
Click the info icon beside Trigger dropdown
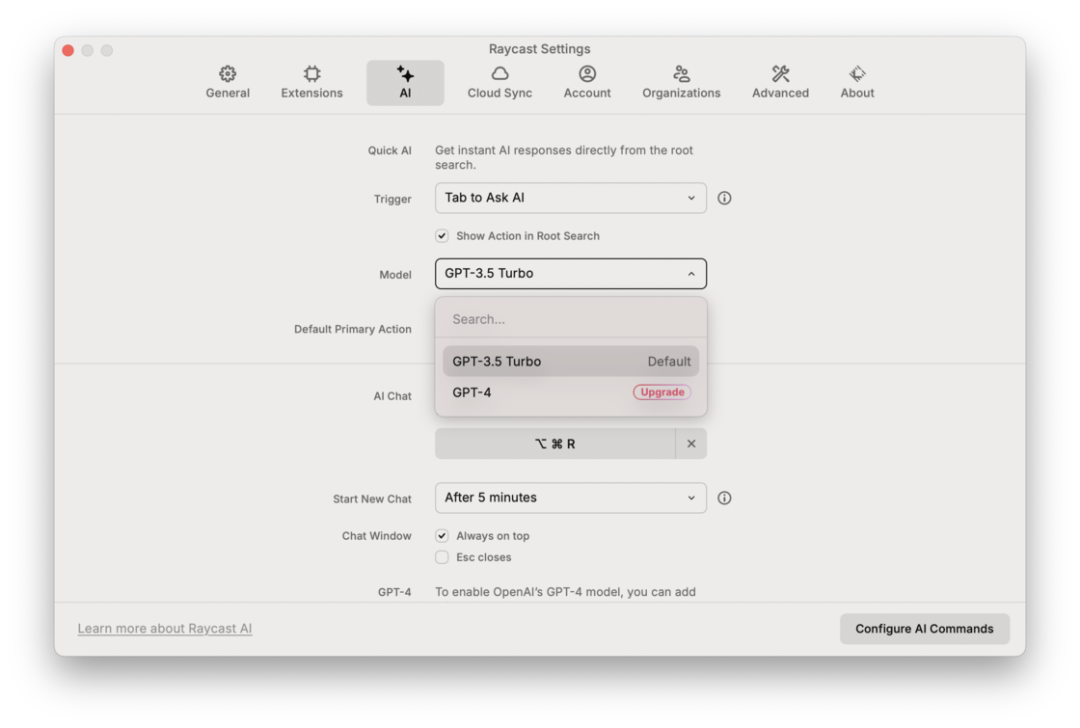[x=724, y=198]
